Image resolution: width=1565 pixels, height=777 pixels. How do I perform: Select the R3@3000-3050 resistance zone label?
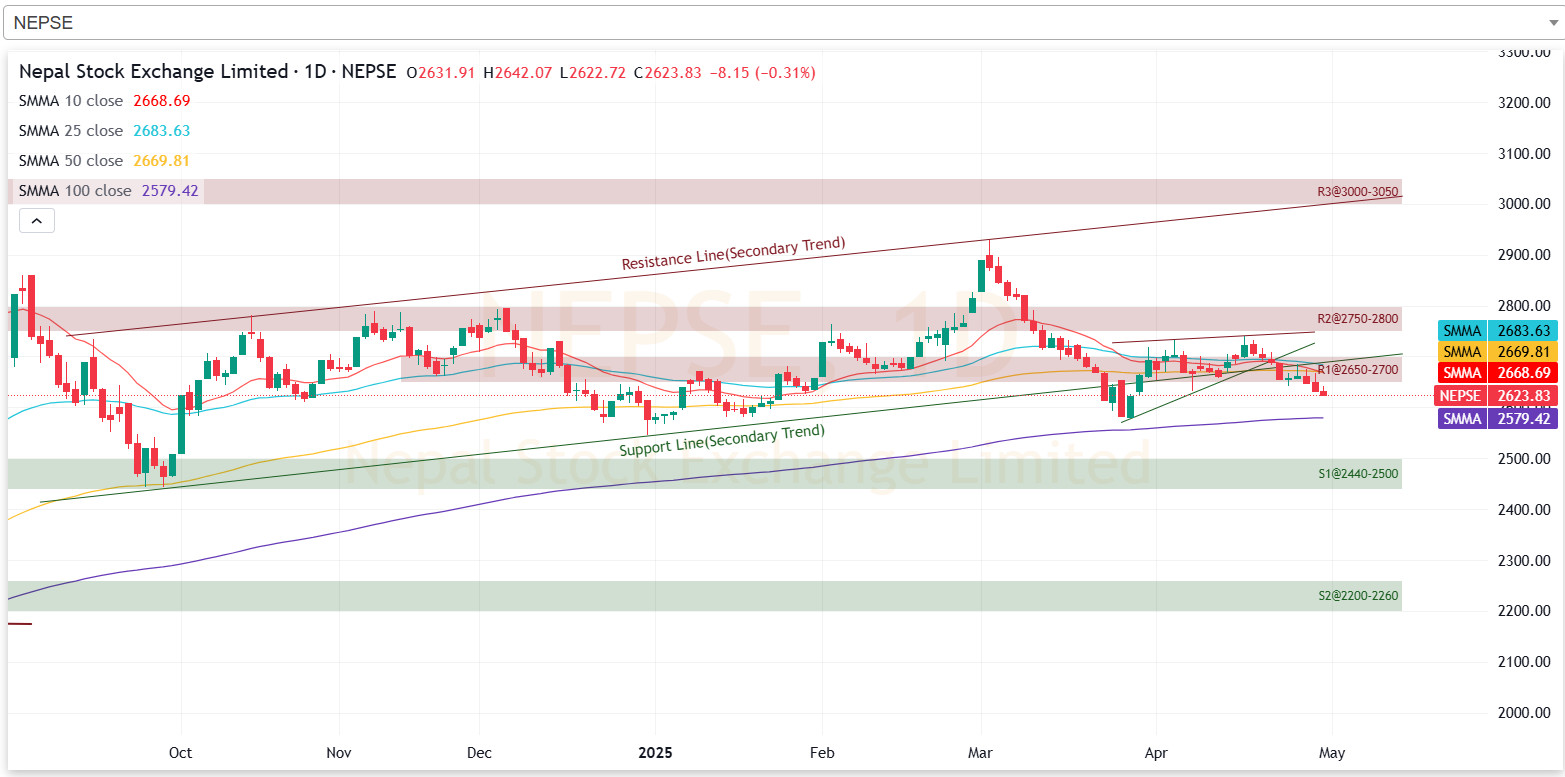pos(1357,192)
